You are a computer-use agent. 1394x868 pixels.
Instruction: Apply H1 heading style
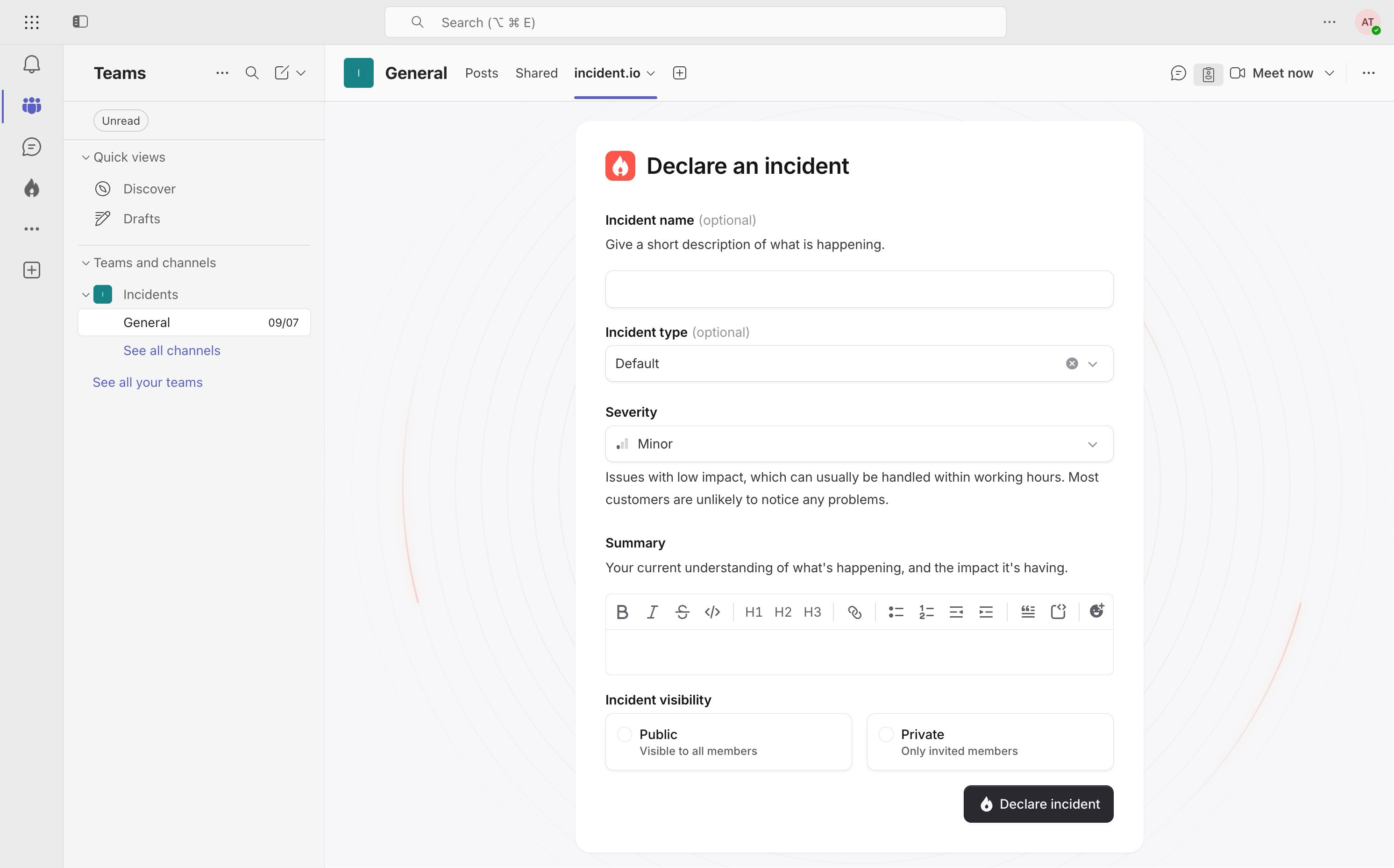point(754,612)
